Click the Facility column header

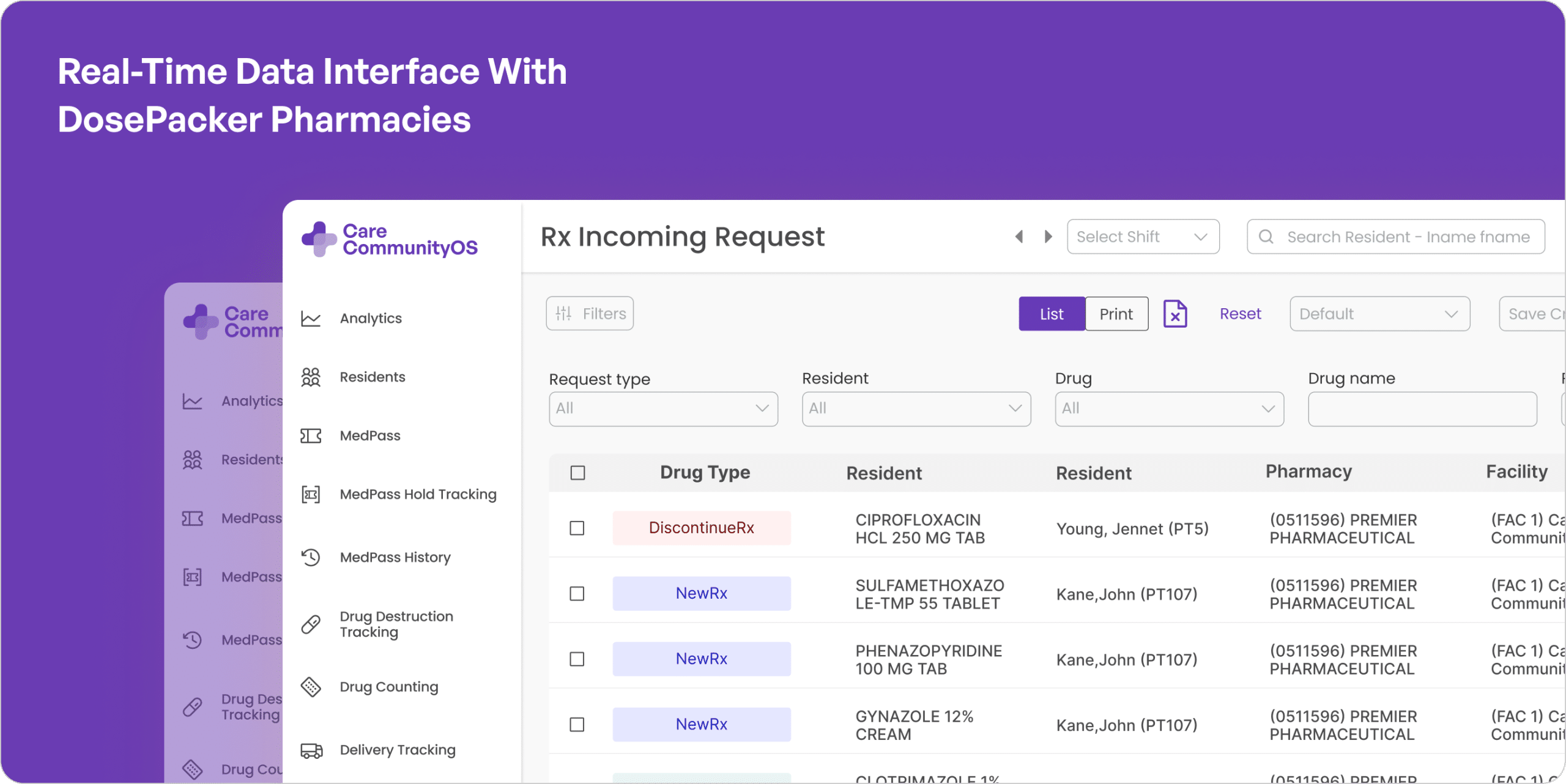point(1517,472)
